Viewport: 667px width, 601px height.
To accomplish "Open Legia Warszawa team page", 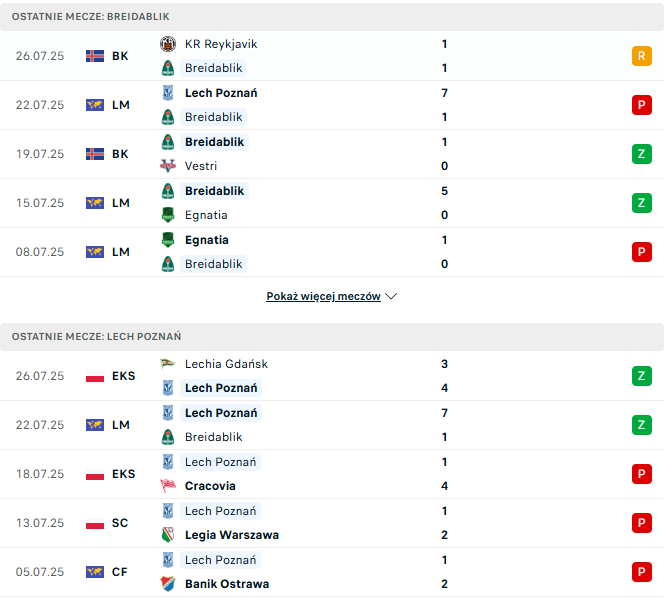I will point(232,535).
